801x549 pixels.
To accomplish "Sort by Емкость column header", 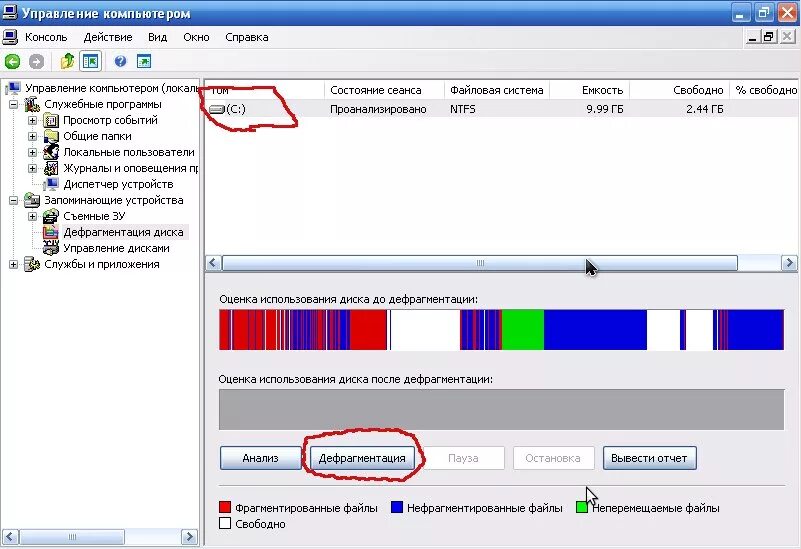I will tap(589, 90).
